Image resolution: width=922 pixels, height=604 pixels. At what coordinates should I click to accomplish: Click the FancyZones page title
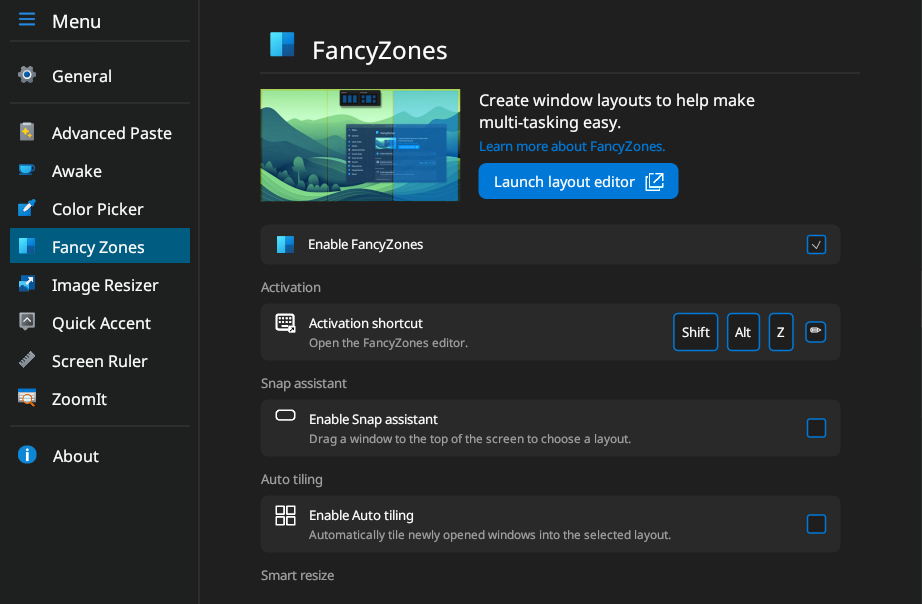point(380,50)
